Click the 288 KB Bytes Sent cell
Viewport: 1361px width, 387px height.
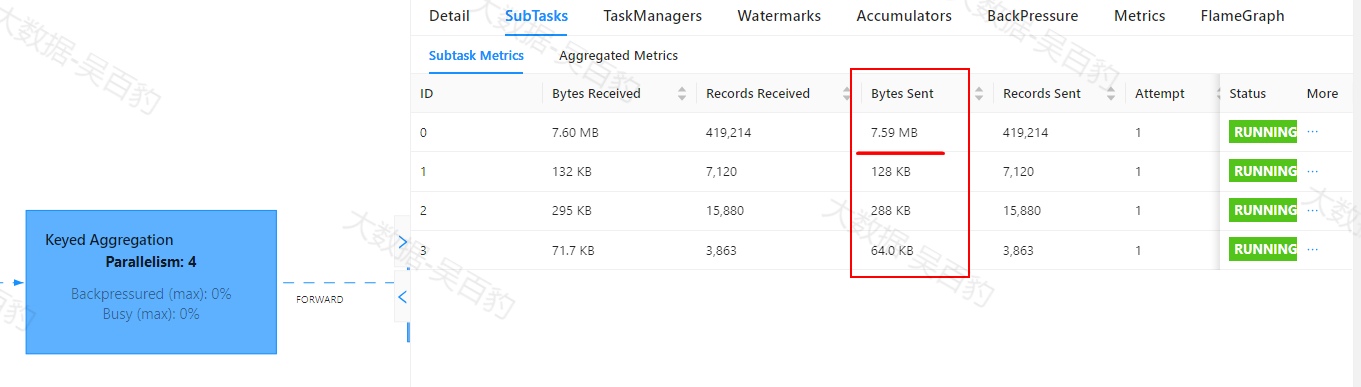(891, 210)
